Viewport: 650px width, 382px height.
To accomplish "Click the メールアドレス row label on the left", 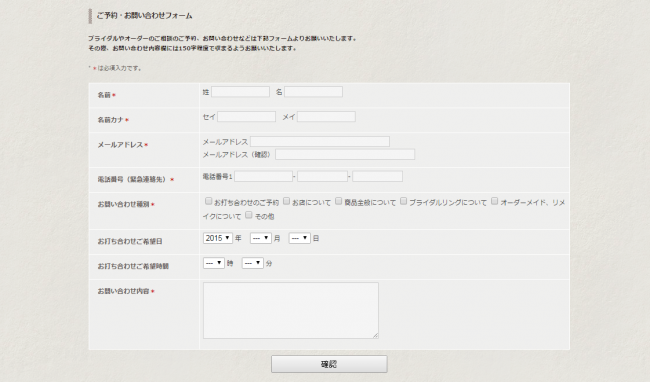I will point(120,145).
